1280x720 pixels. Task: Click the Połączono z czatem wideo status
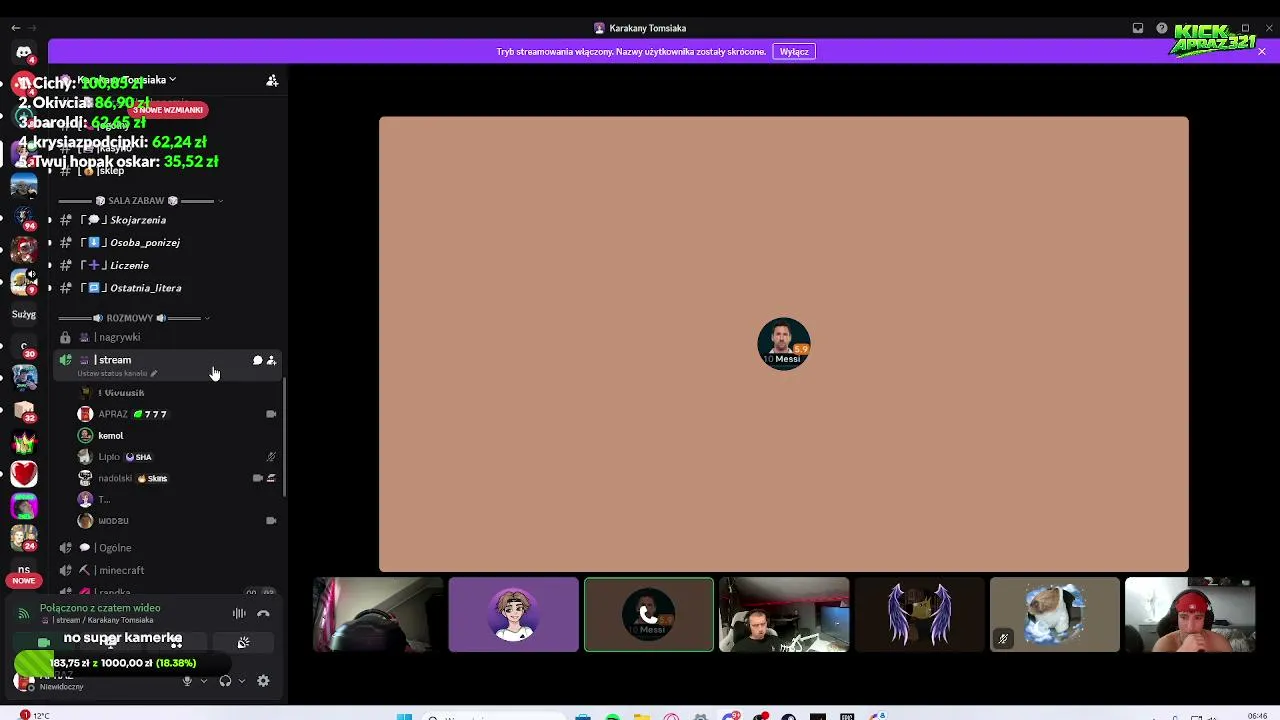pos(100,608)
